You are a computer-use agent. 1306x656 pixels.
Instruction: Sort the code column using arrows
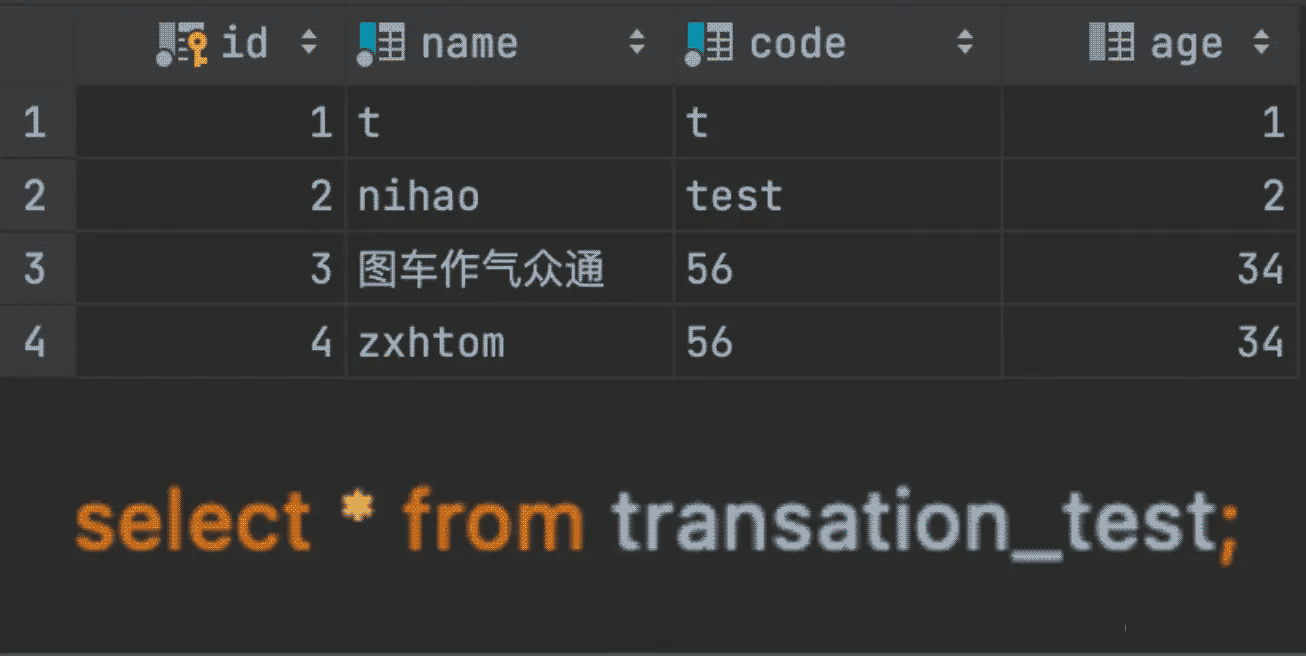964,43
